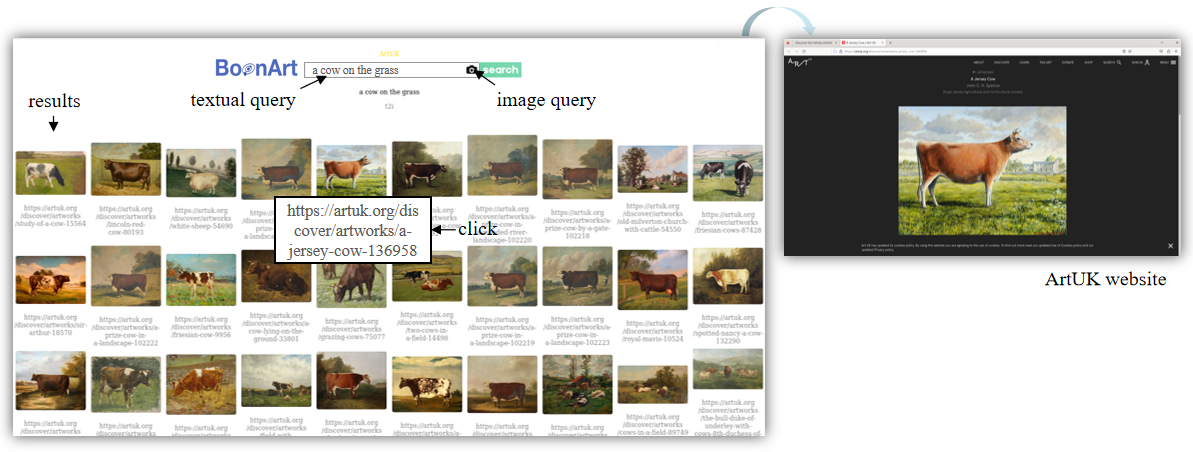This screenshot has width=1193, height=452.
Task: Follow the cow-lying-on-the-ground-33801 link
Action: coord(276,325)
